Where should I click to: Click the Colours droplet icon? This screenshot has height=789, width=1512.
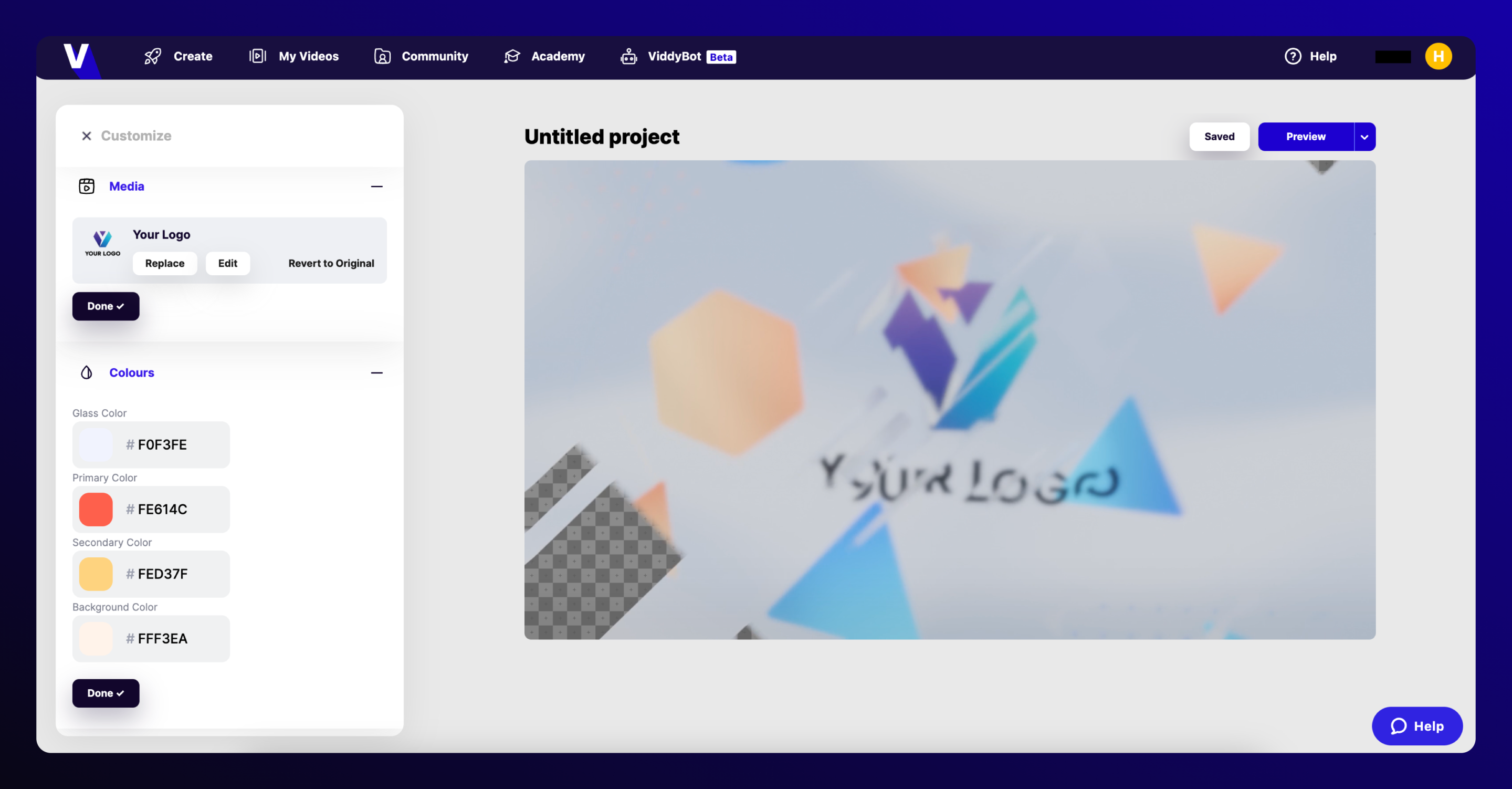point(86,372)
